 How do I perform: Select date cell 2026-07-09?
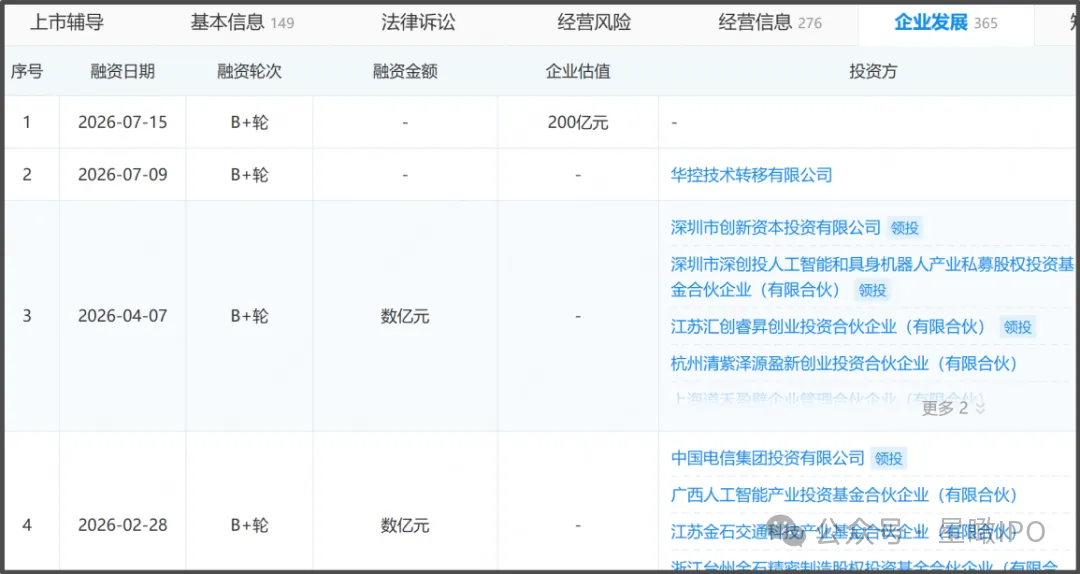point(123,175)
